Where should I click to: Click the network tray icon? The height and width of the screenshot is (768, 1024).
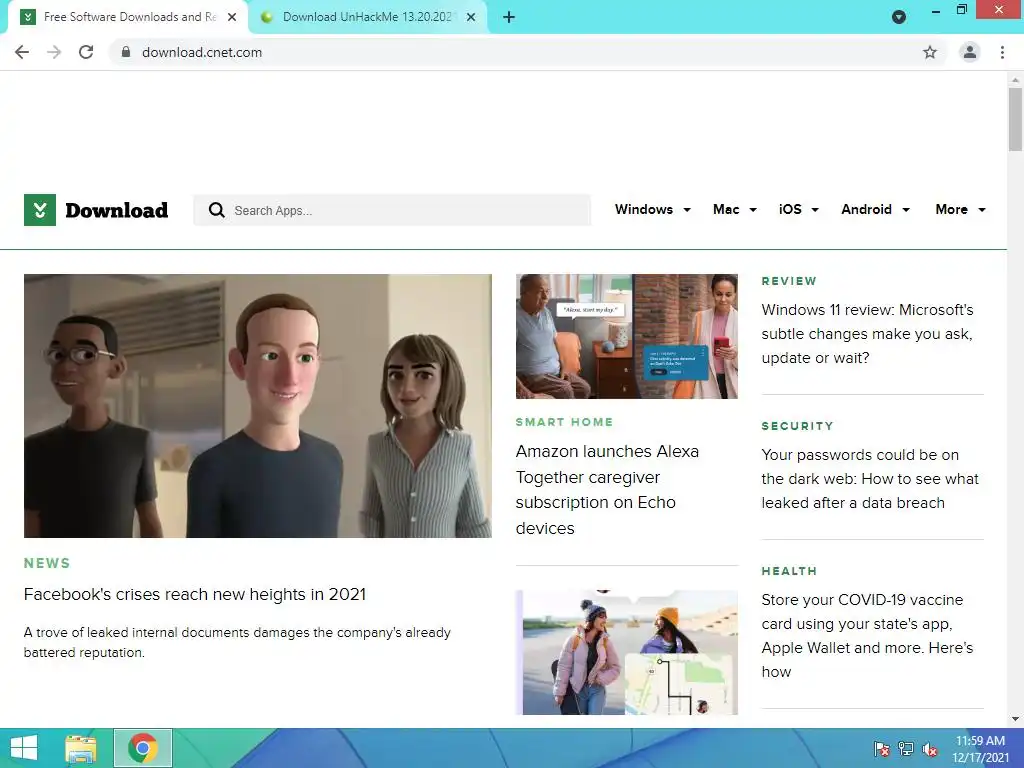coord(906,749)
